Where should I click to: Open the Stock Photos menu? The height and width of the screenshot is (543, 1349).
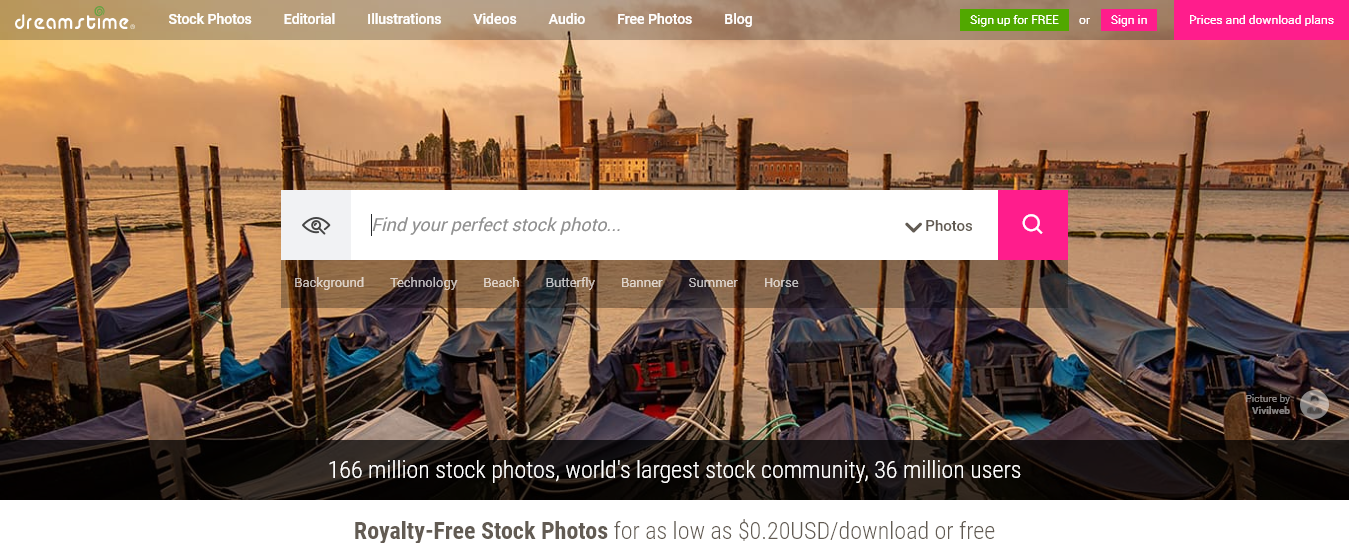pyautogui.click(x=210, y=19)
